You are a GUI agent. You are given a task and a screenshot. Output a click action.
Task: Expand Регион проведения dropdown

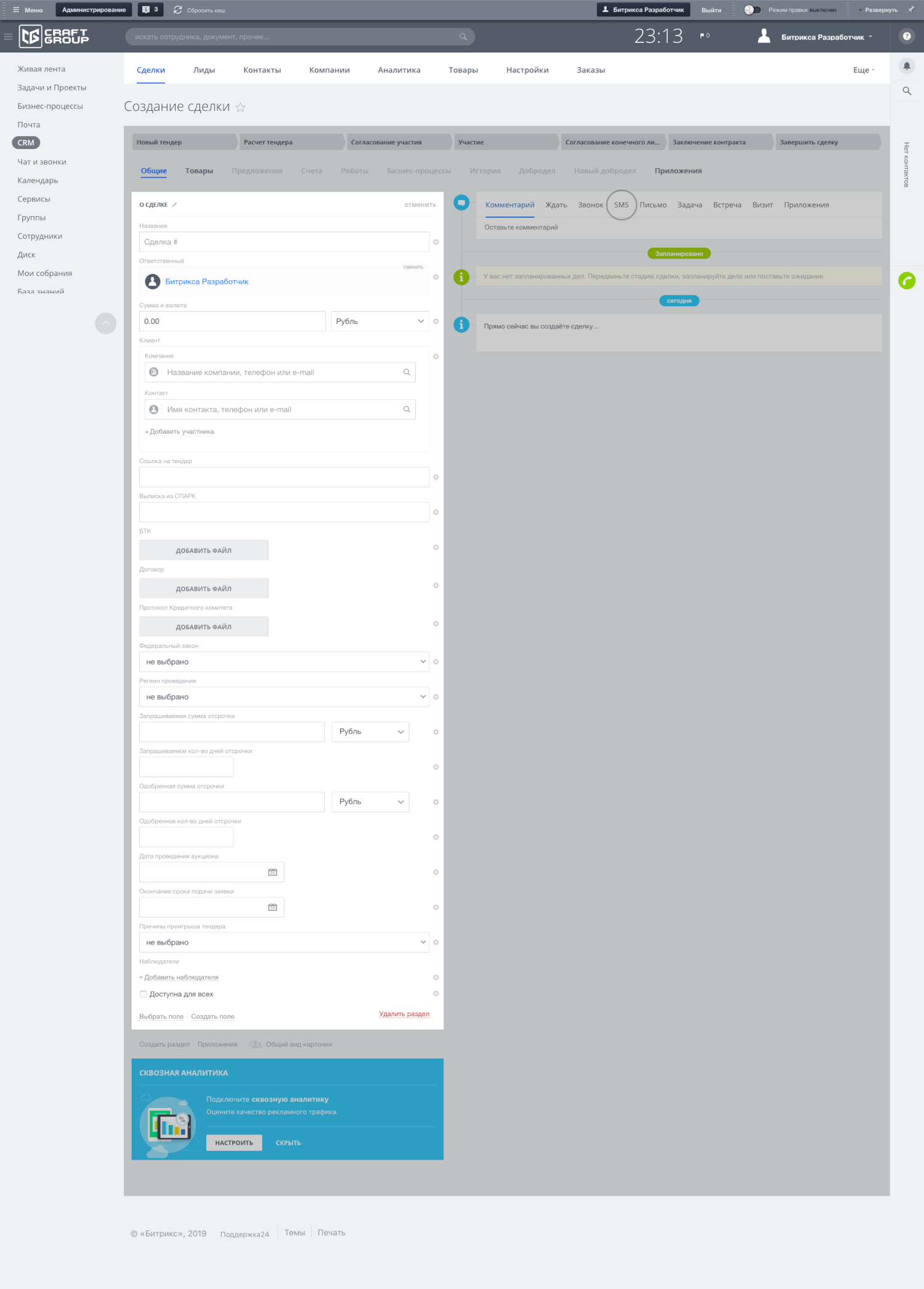pos(284,697)
